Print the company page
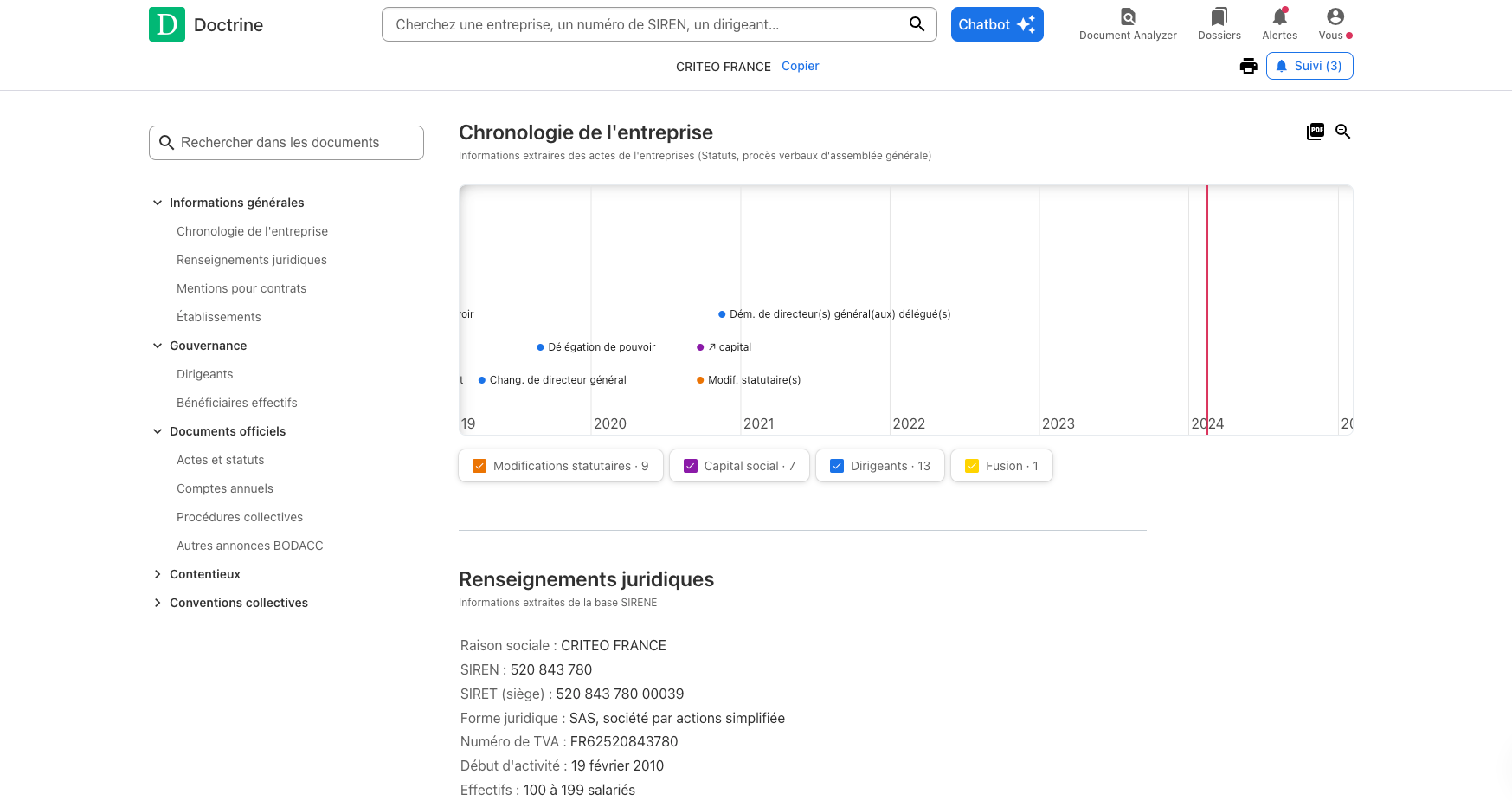This screenshot has height=801, width=1512. pyautogui.click(x=1248, y=66)
